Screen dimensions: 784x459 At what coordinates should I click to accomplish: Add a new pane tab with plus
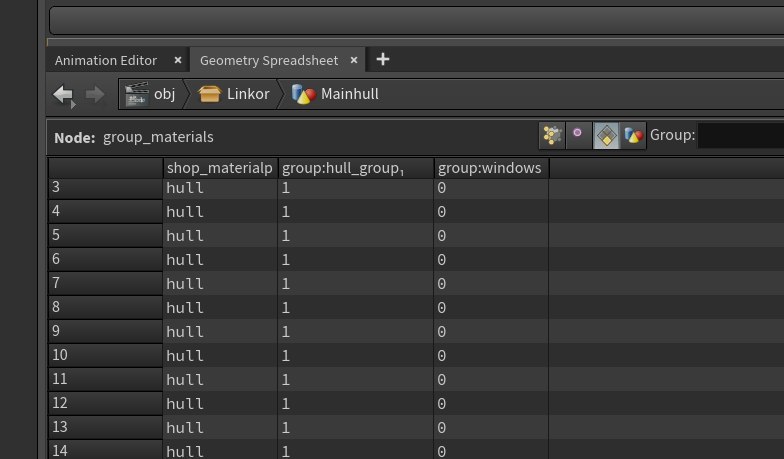tap(382, 60)
